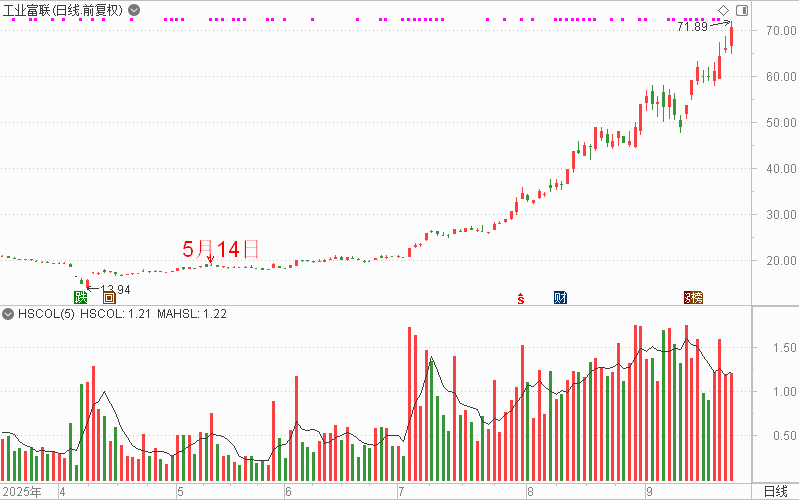Click the 2025年 label on time axis
Screen dimensions: 799x500
click(23, 491)
